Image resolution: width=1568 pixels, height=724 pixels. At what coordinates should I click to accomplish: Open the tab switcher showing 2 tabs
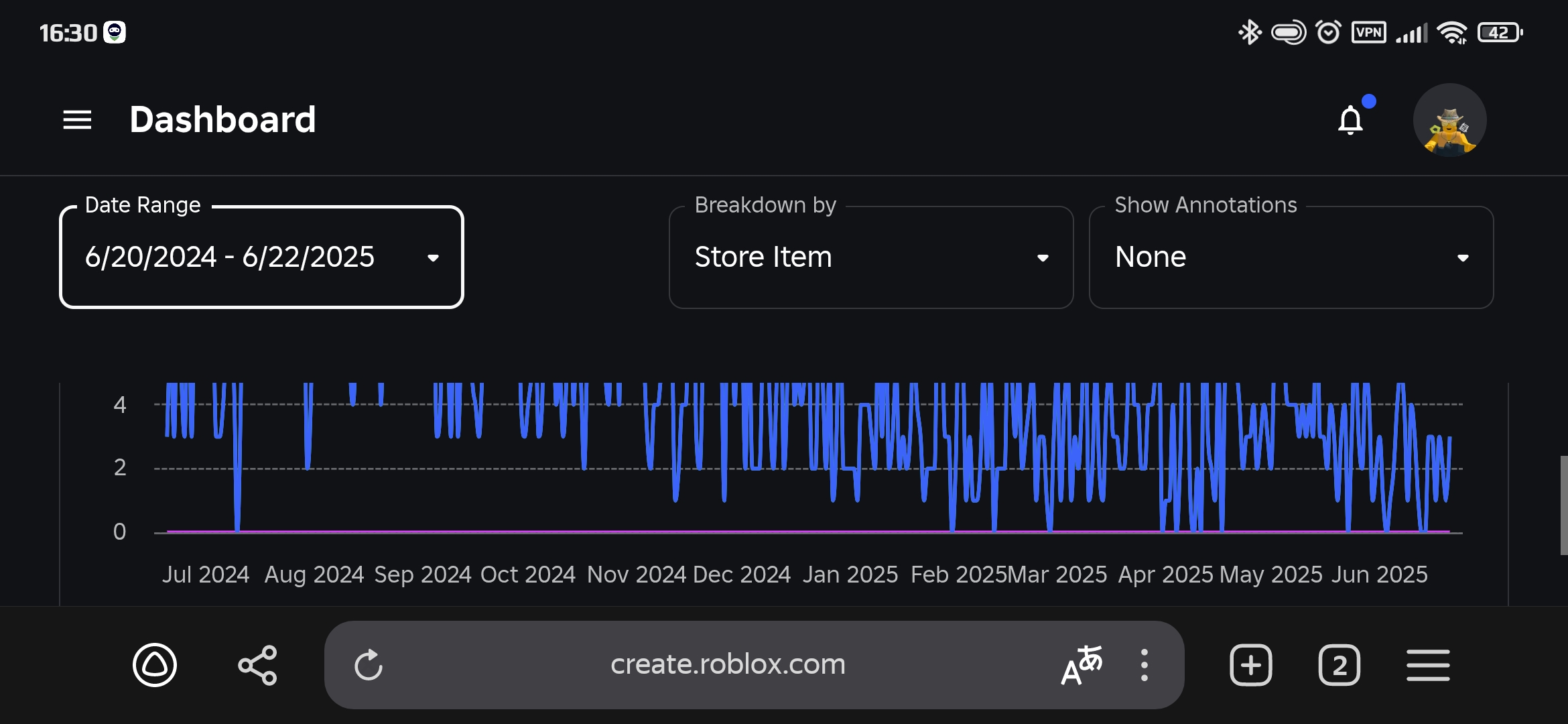click(x=1339, y=665)
